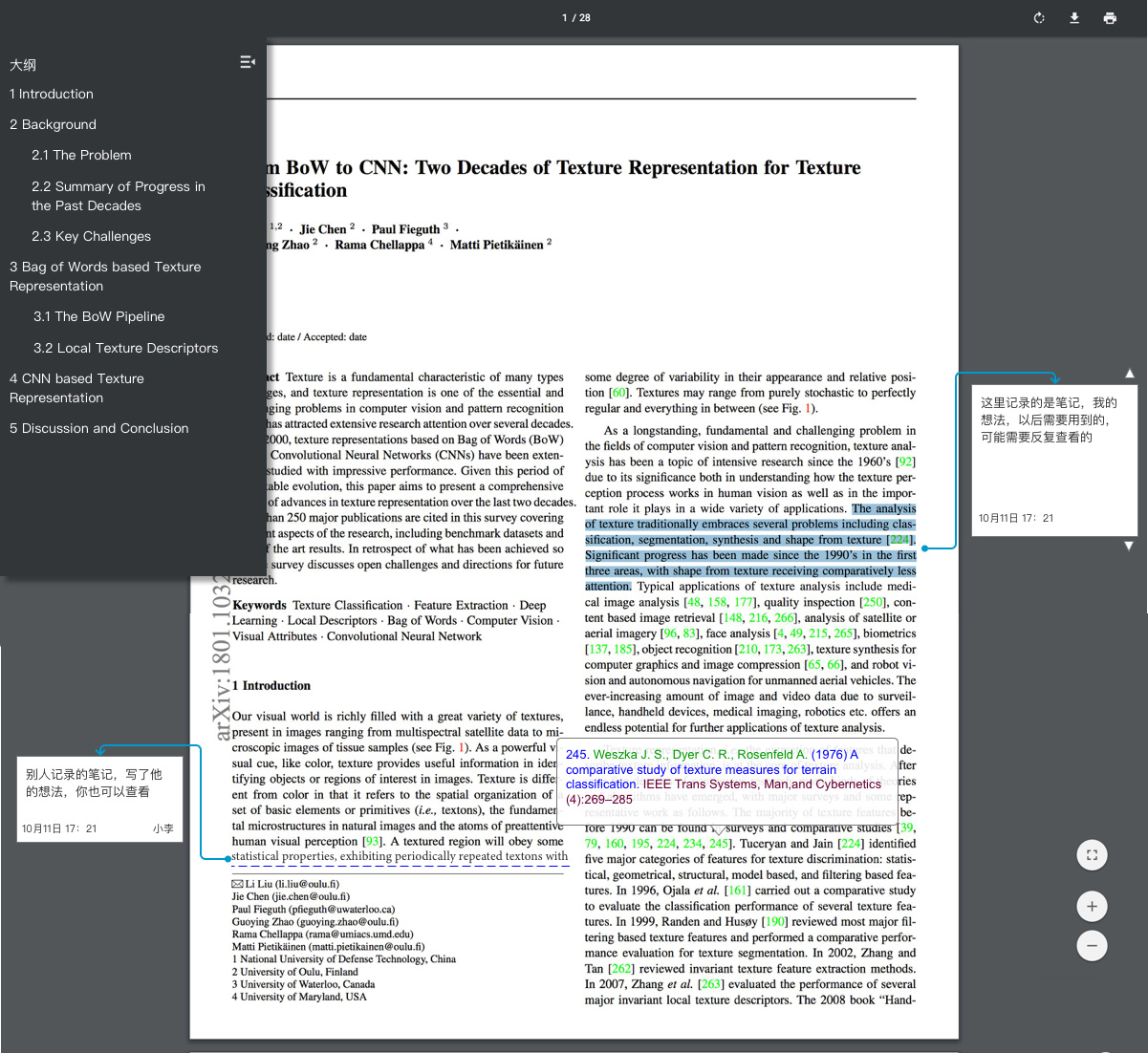Screen dimensions: 1148x1053
Task: Rotate the PDF page with toolbar icon
Action: tap(1039, 18)
